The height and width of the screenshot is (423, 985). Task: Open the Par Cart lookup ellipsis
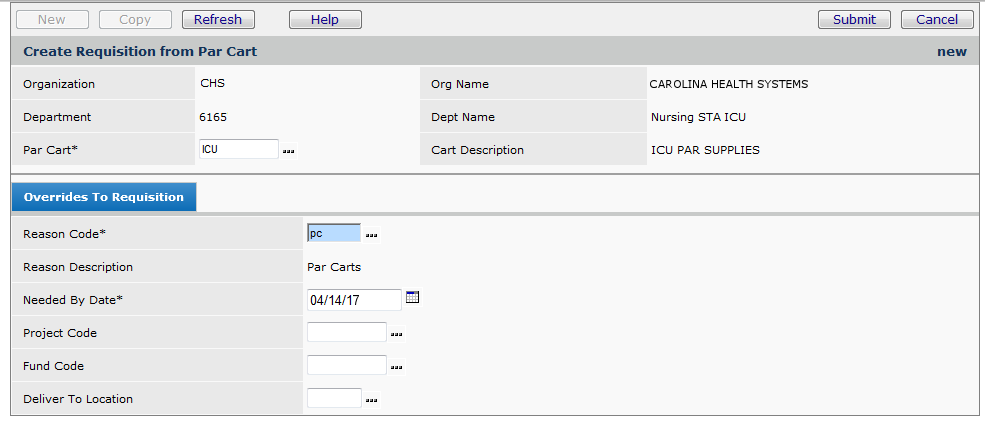pyautogui.click(x=289, y=150)
